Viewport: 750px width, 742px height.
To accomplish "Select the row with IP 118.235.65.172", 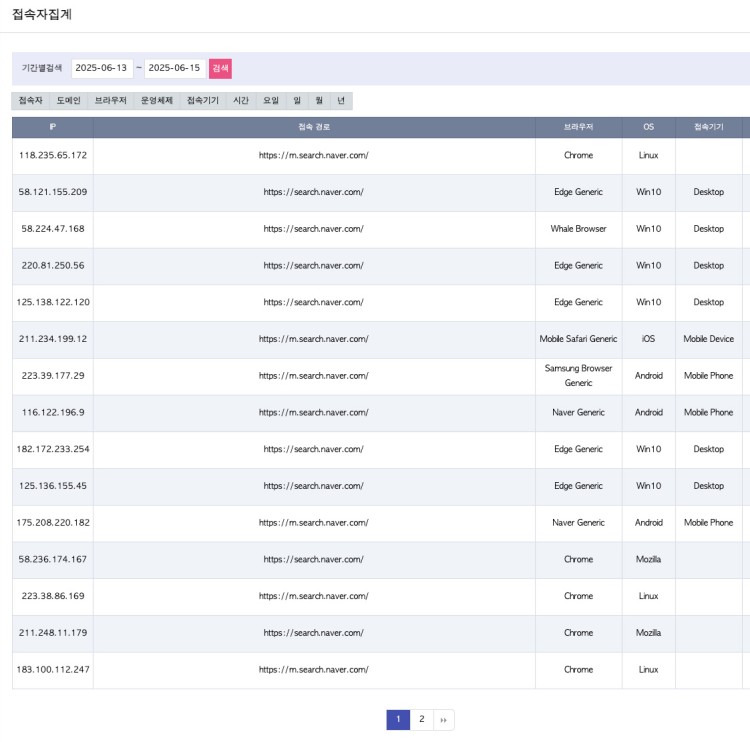I will point(52,156).
